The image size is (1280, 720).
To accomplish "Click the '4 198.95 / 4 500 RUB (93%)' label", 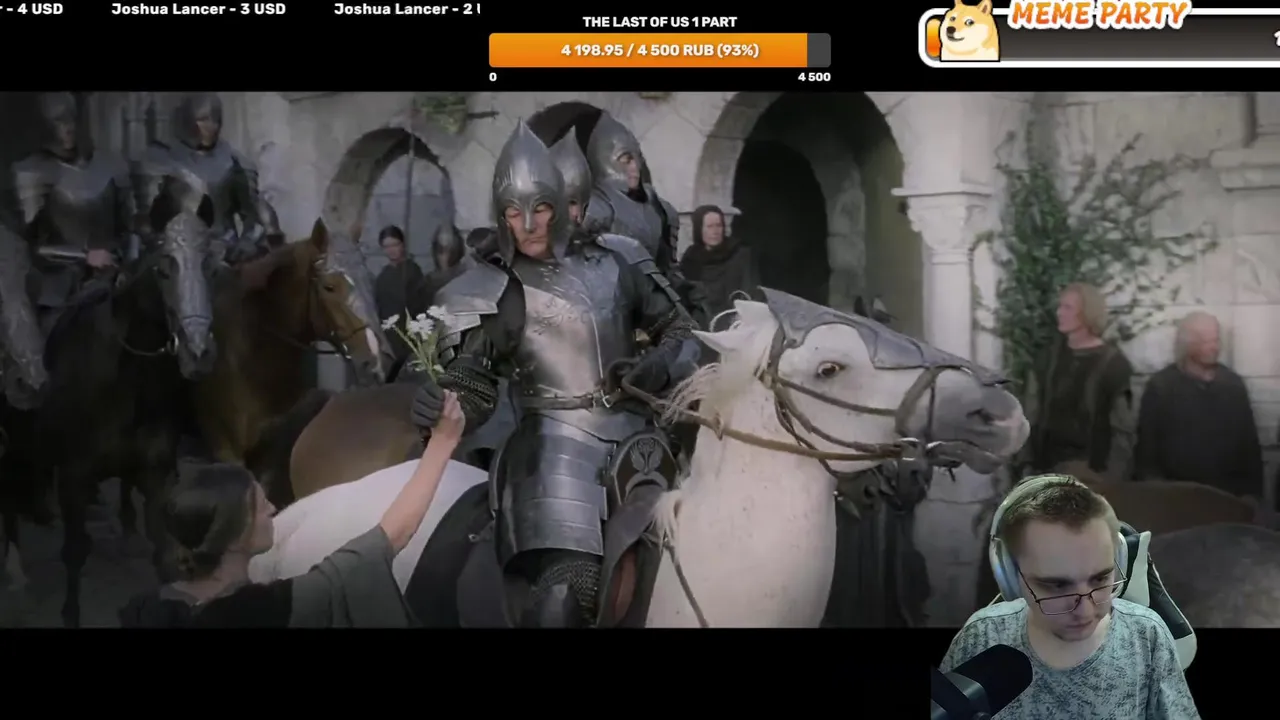I will point(660,50).
